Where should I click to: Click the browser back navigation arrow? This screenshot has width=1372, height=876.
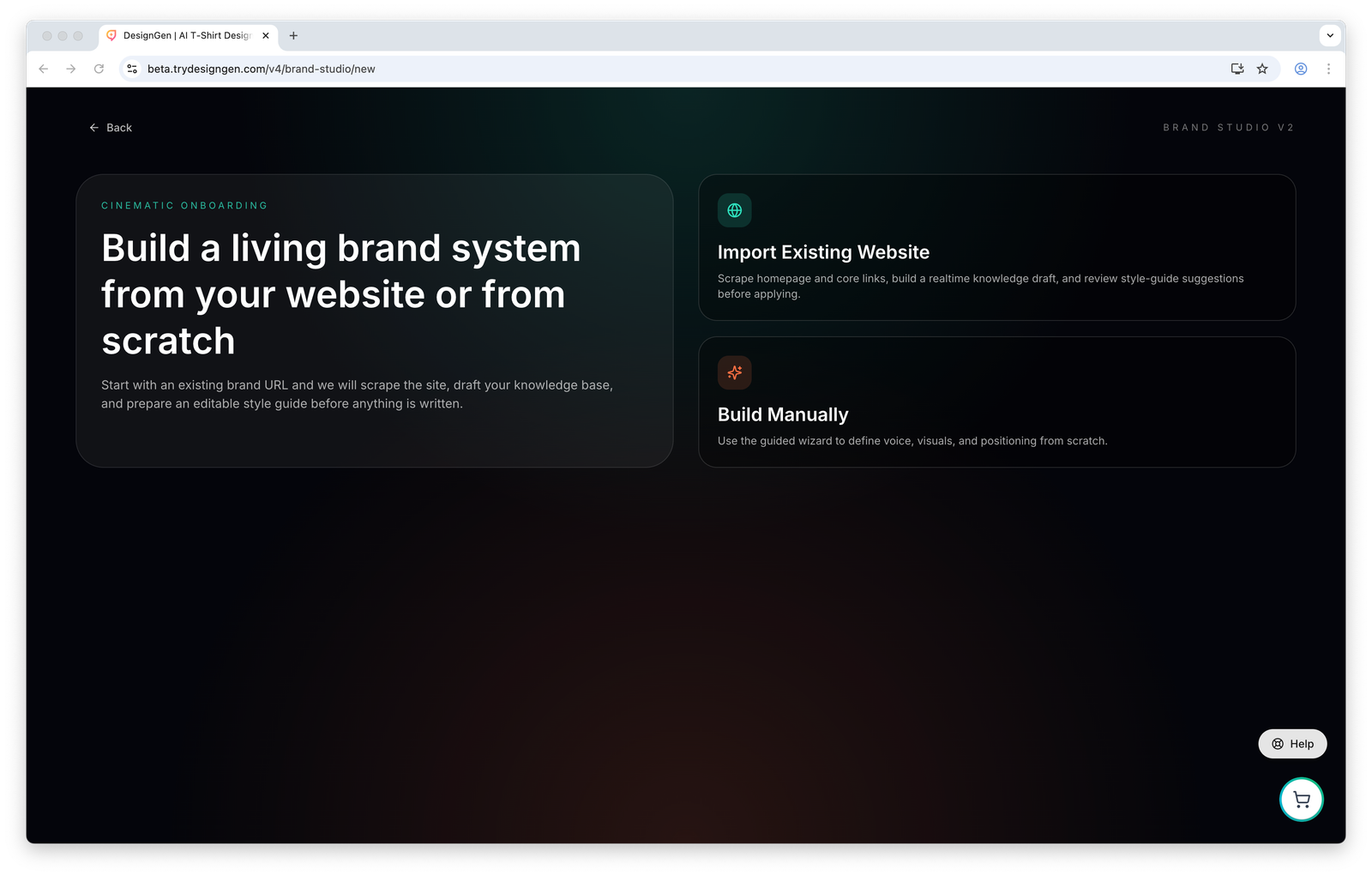(43, 69)
